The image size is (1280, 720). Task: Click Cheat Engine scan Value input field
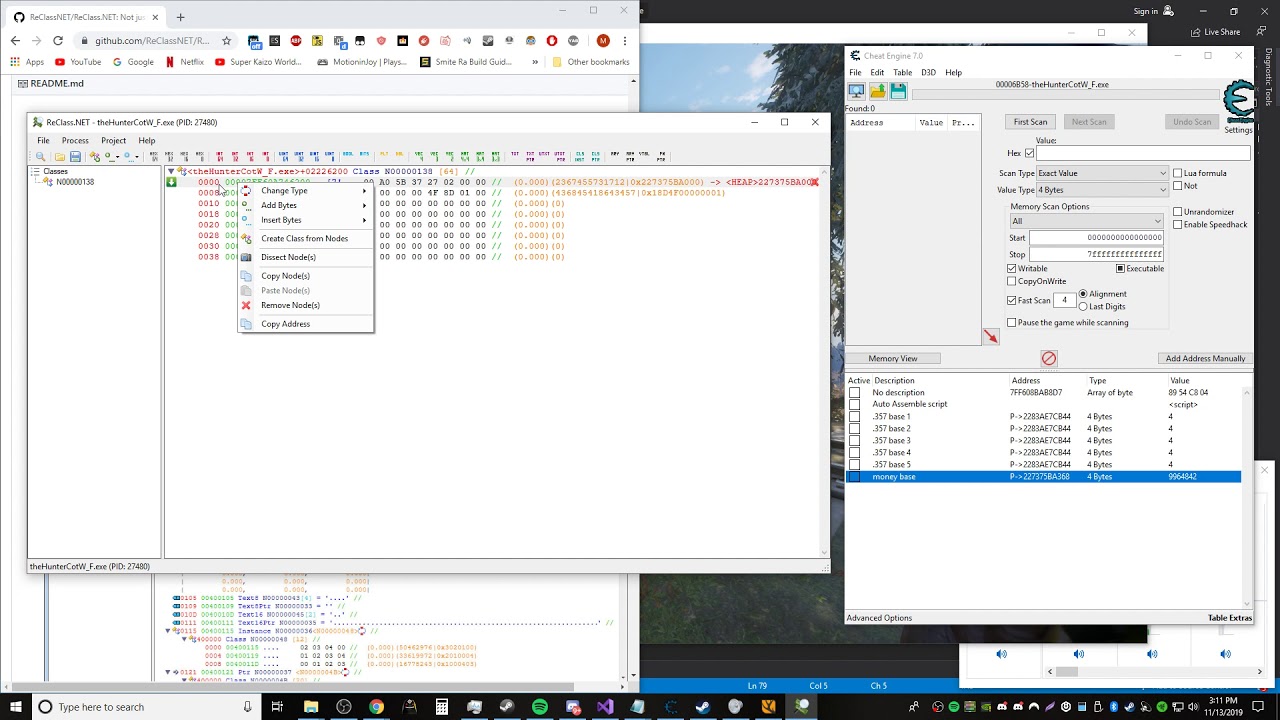[1143, 153]
